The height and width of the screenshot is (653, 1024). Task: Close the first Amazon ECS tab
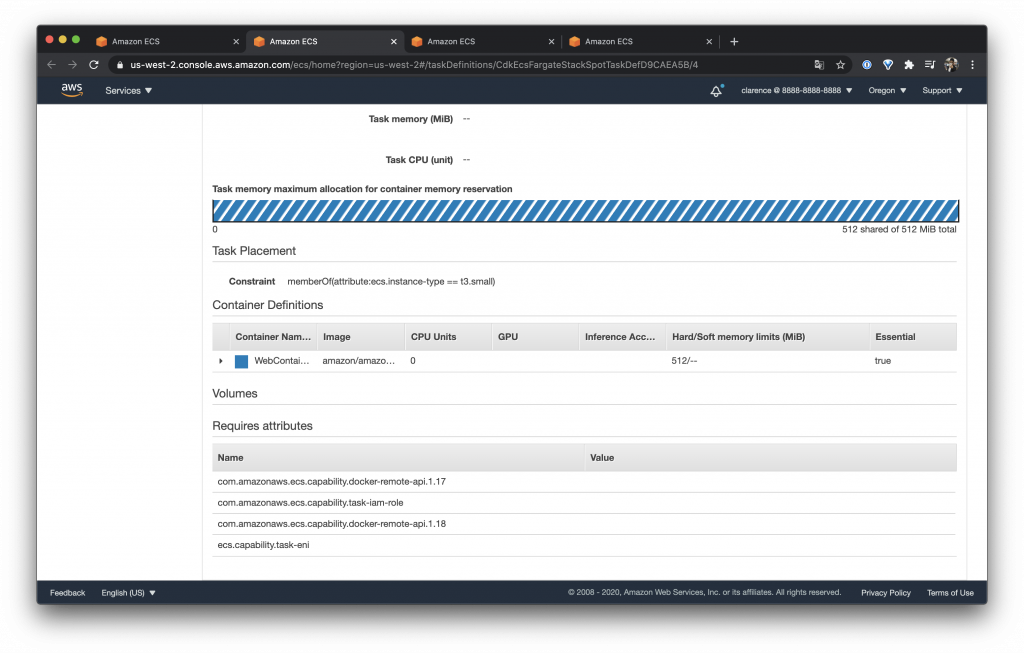click(236, 41)
